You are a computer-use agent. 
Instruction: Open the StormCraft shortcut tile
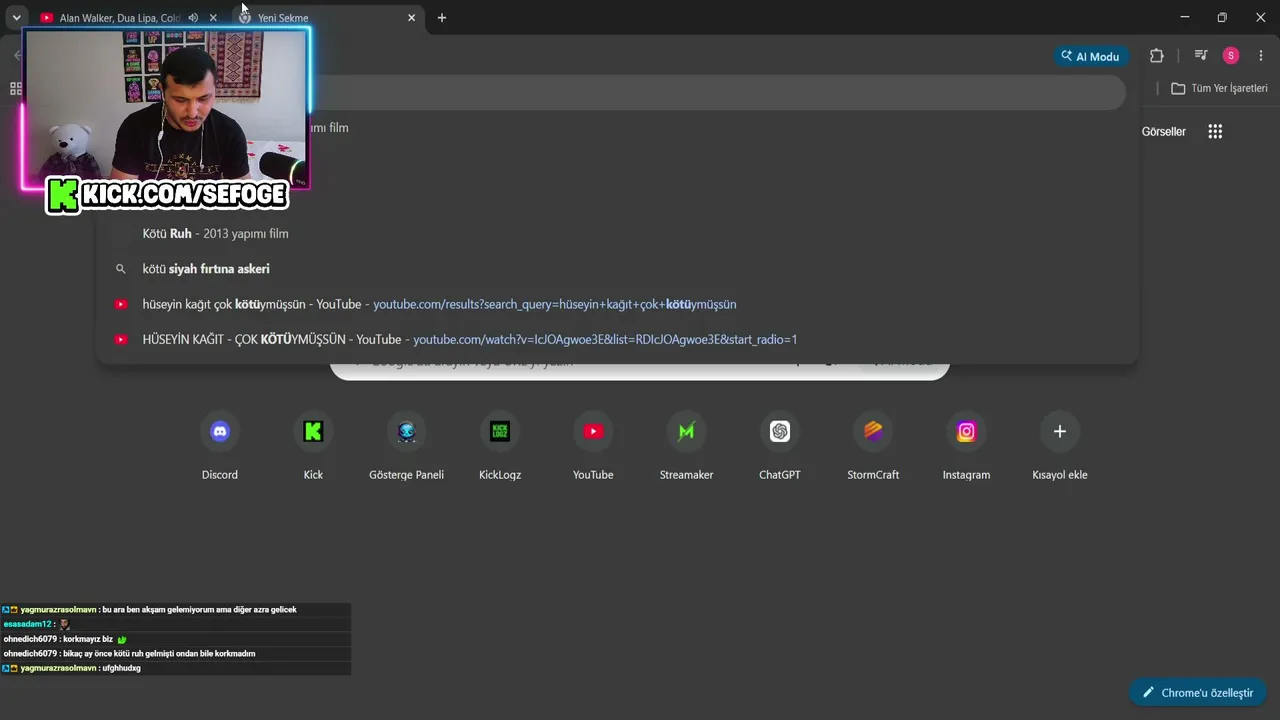(x=873, y=446)
